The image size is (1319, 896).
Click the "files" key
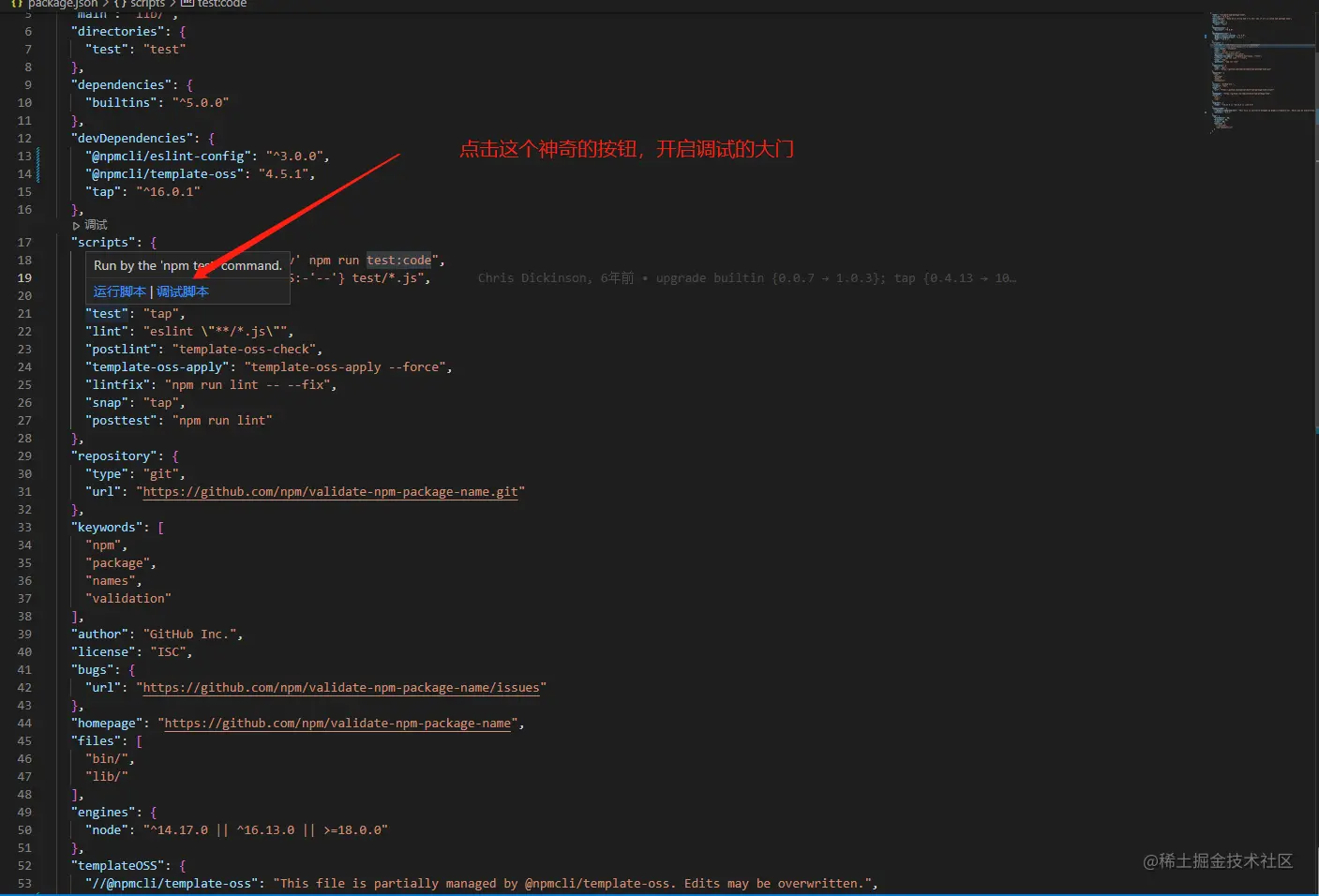(x=96, y=741)
